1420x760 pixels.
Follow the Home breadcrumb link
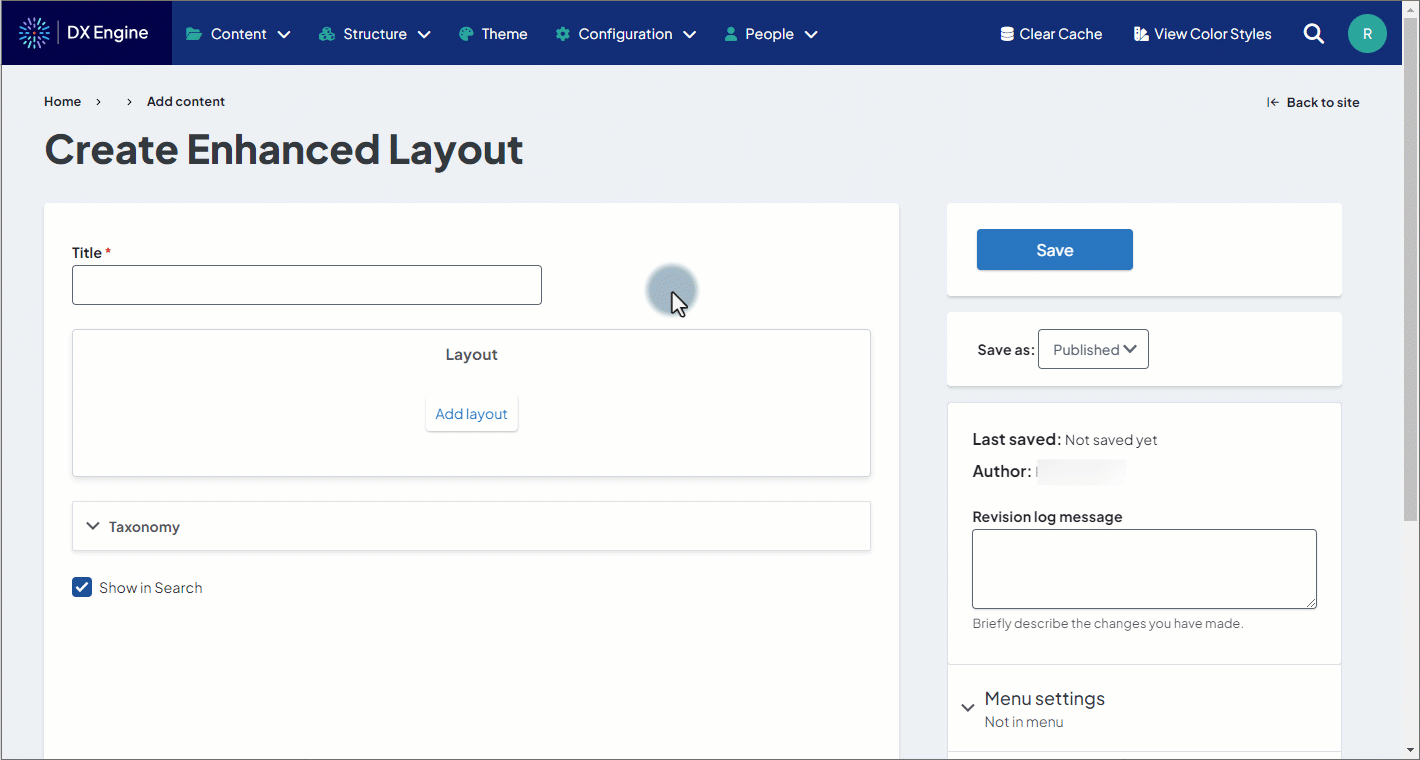pyautogui.click(x=62, y=102)
